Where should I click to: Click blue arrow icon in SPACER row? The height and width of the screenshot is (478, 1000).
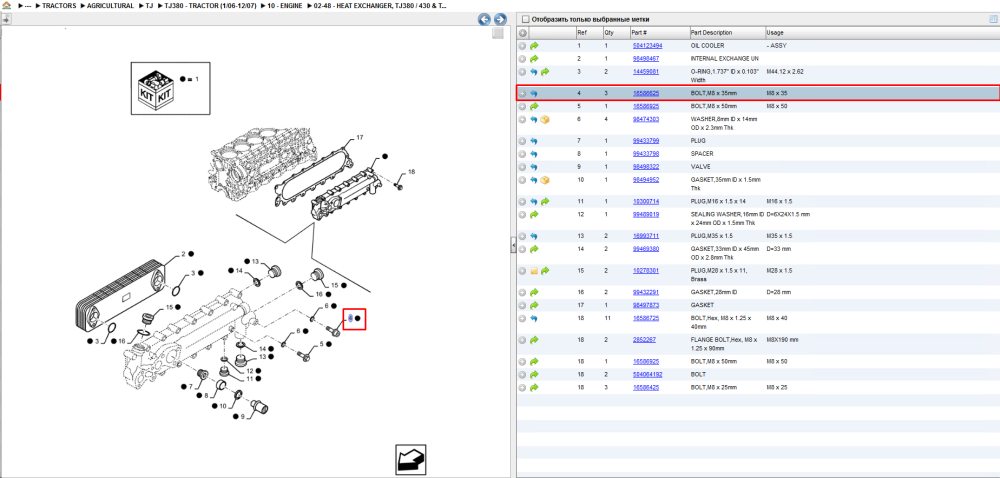point(534,154)
